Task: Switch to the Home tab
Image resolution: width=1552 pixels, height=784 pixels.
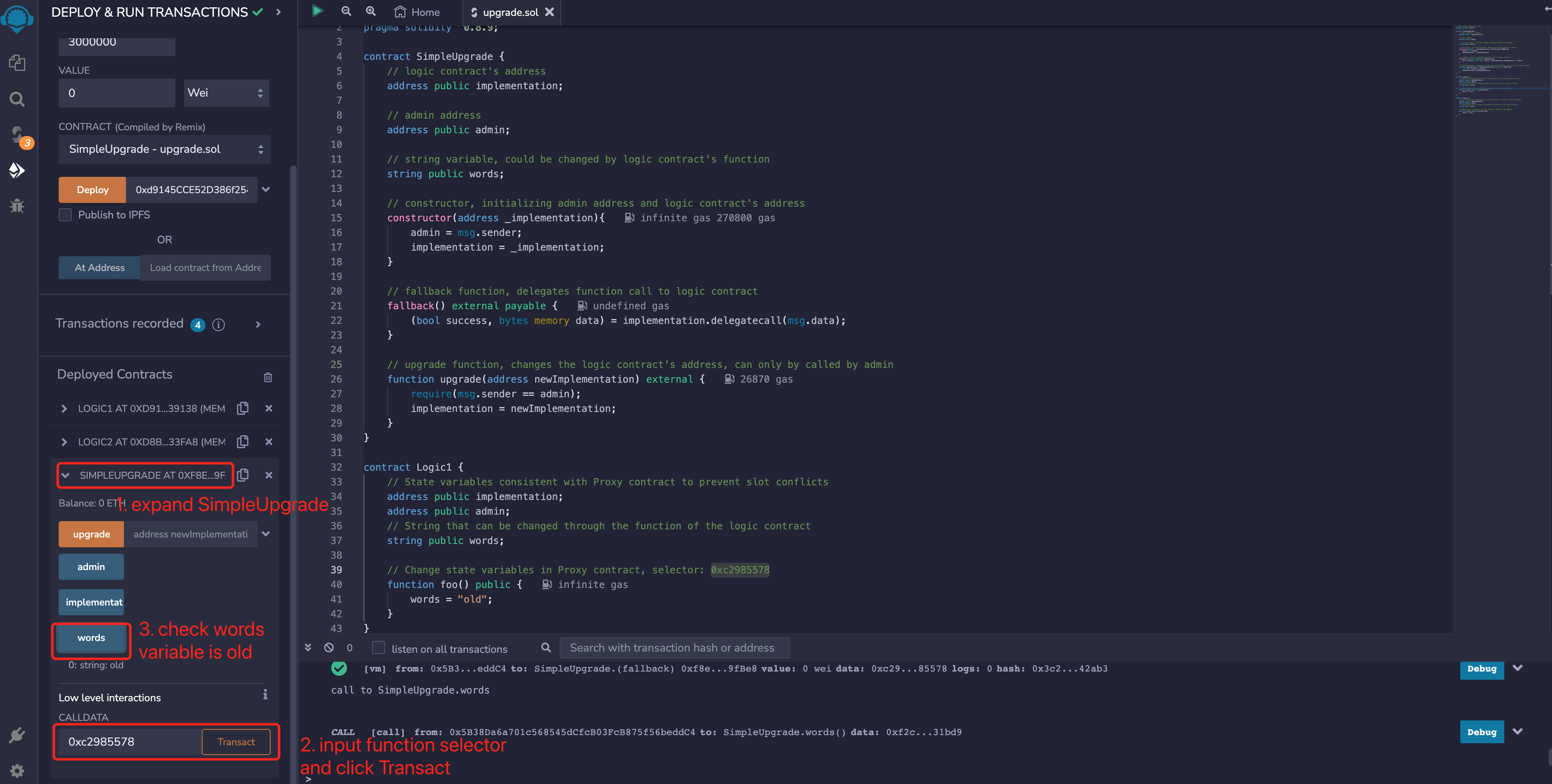Action: (417, 12)
